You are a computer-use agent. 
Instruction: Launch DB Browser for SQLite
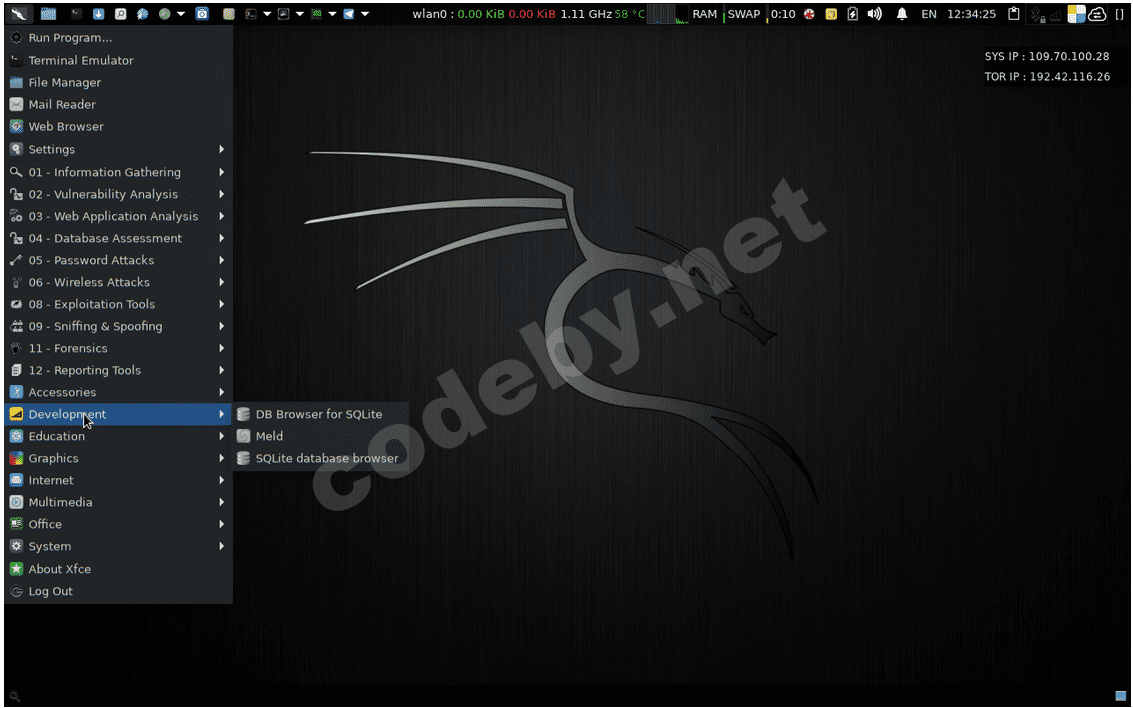point(320,414)
